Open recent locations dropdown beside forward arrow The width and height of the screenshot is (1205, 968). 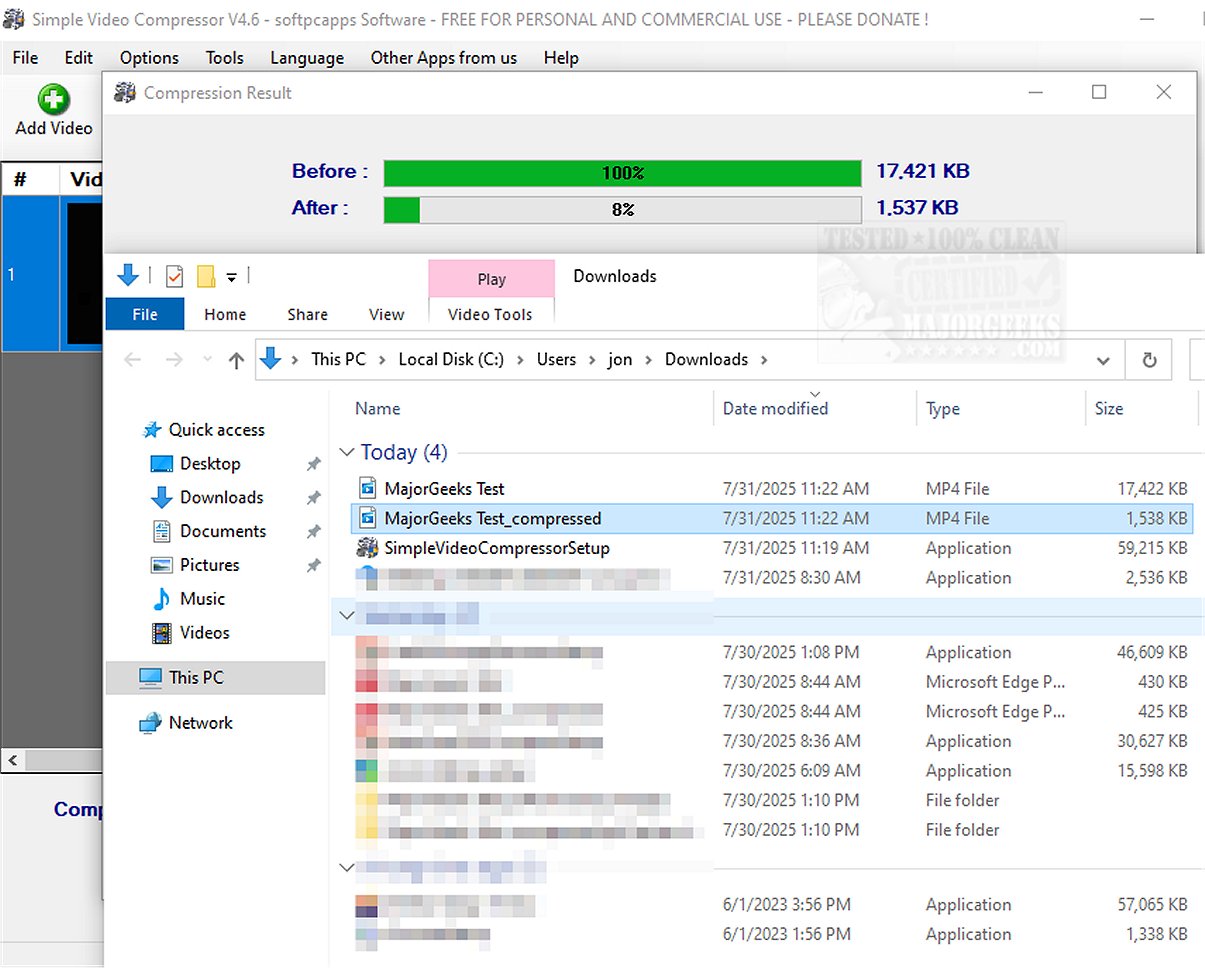tap(207, 360)
